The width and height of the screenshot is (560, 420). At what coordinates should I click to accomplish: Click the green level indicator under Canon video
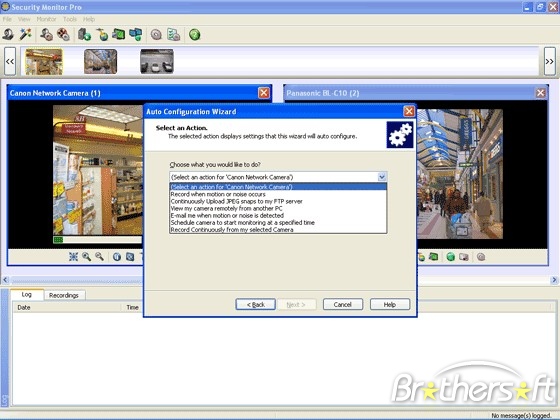pos(58,240)
